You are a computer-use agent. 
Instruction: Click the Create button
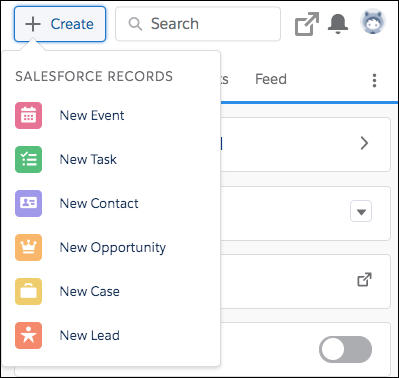(60, 24)
